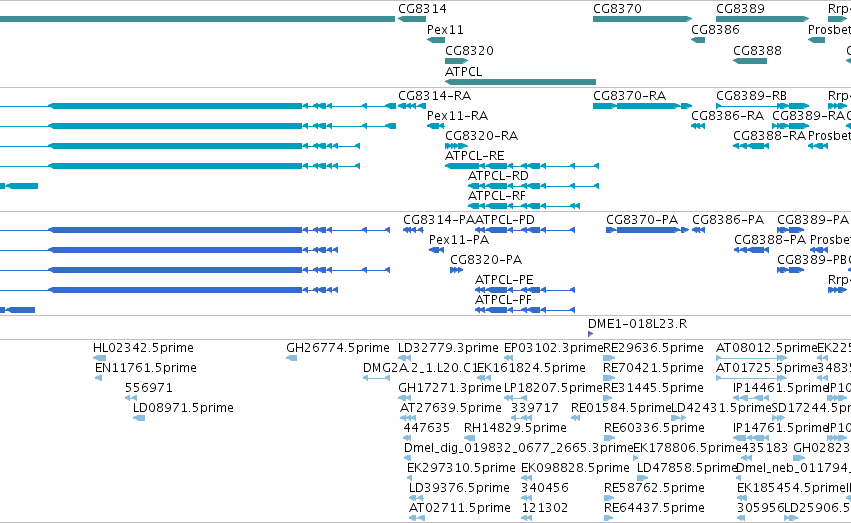Image resolution: width=851 pixels, height=523 pixels.
Task: Select the CG8389-RA transcript label
Action: pyautogui.click(x=809, y=116)
